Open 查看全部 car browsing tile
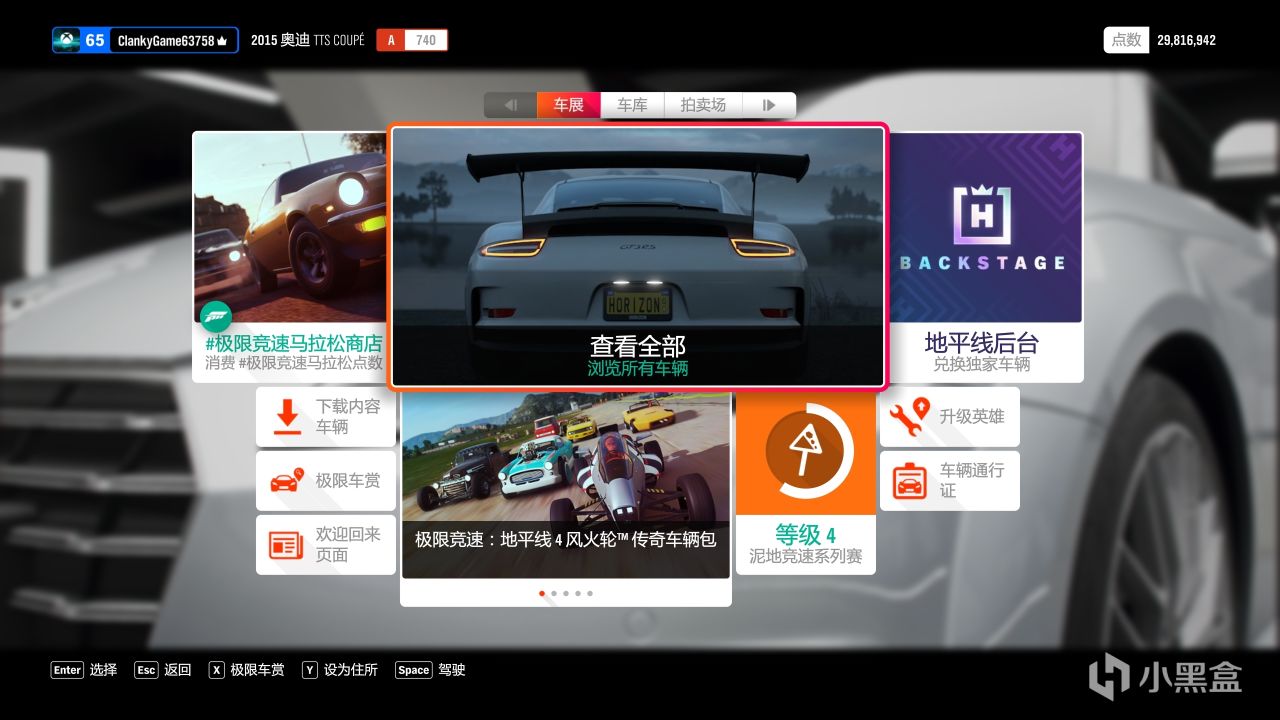The height and width of the screenshot is (720, 1280). point(638,256)
